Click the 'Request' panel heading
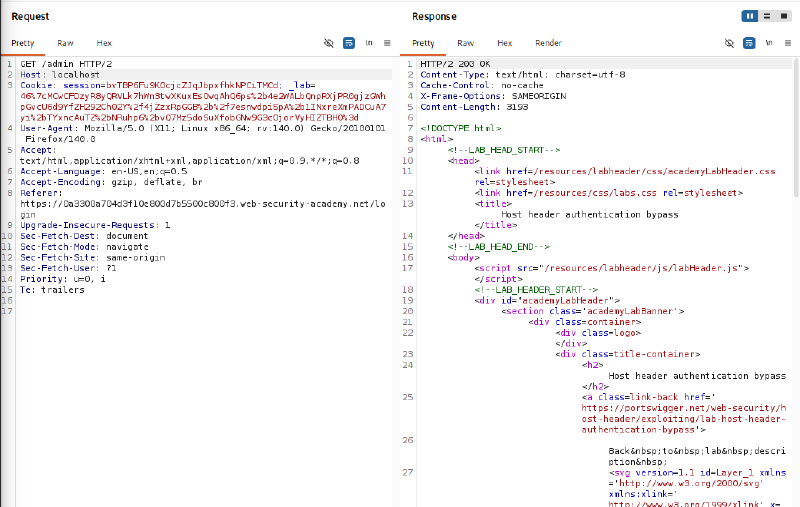Image resolution: width=800 pixels, height=507 pixels. 30,16
